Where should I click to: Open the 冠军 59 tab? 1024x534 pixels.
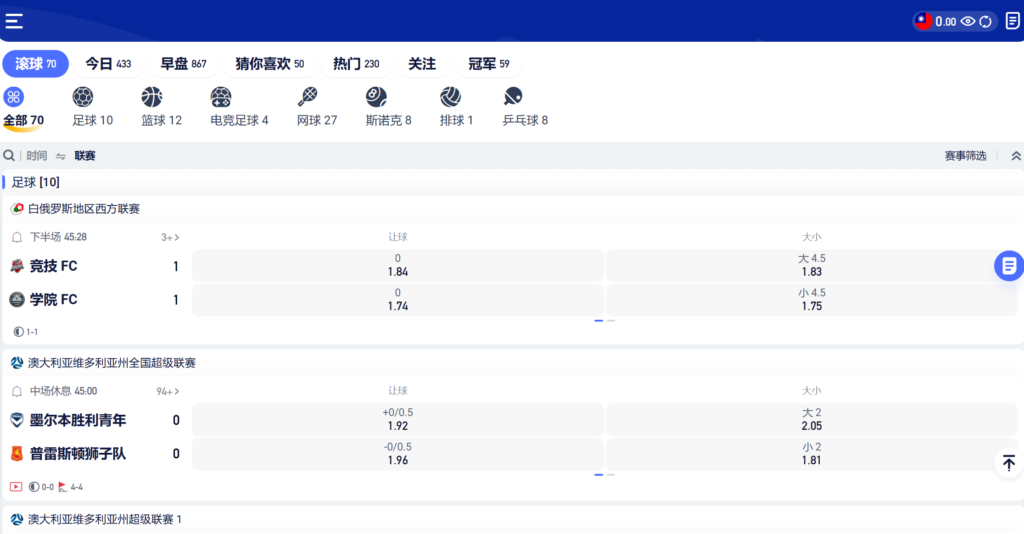pyautogui.click(x=488, y=64)
